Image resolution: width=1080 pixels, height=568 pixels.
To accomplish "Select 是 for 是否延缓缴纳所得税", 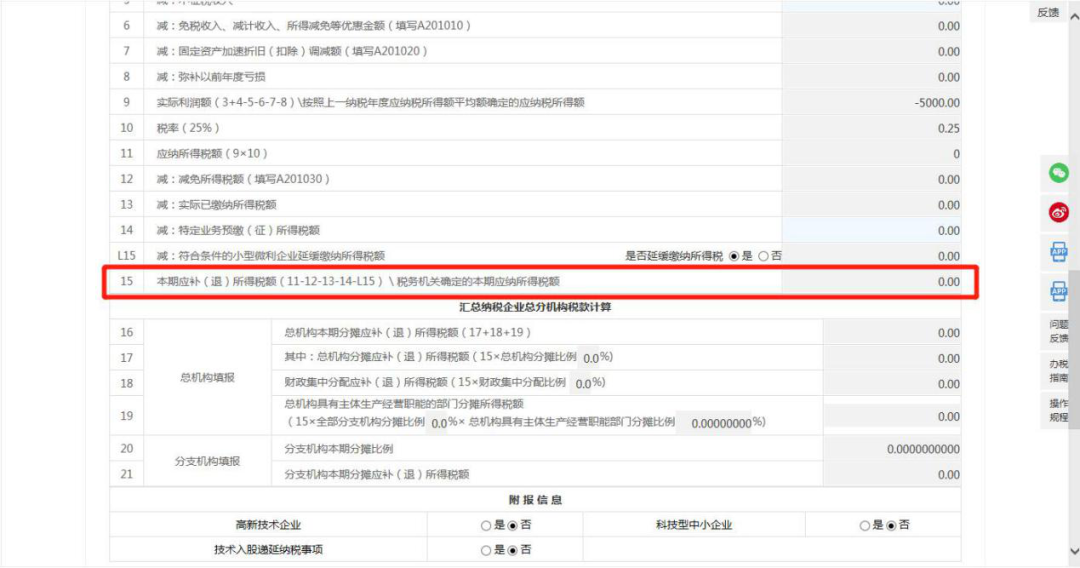I will pos(734,256).
